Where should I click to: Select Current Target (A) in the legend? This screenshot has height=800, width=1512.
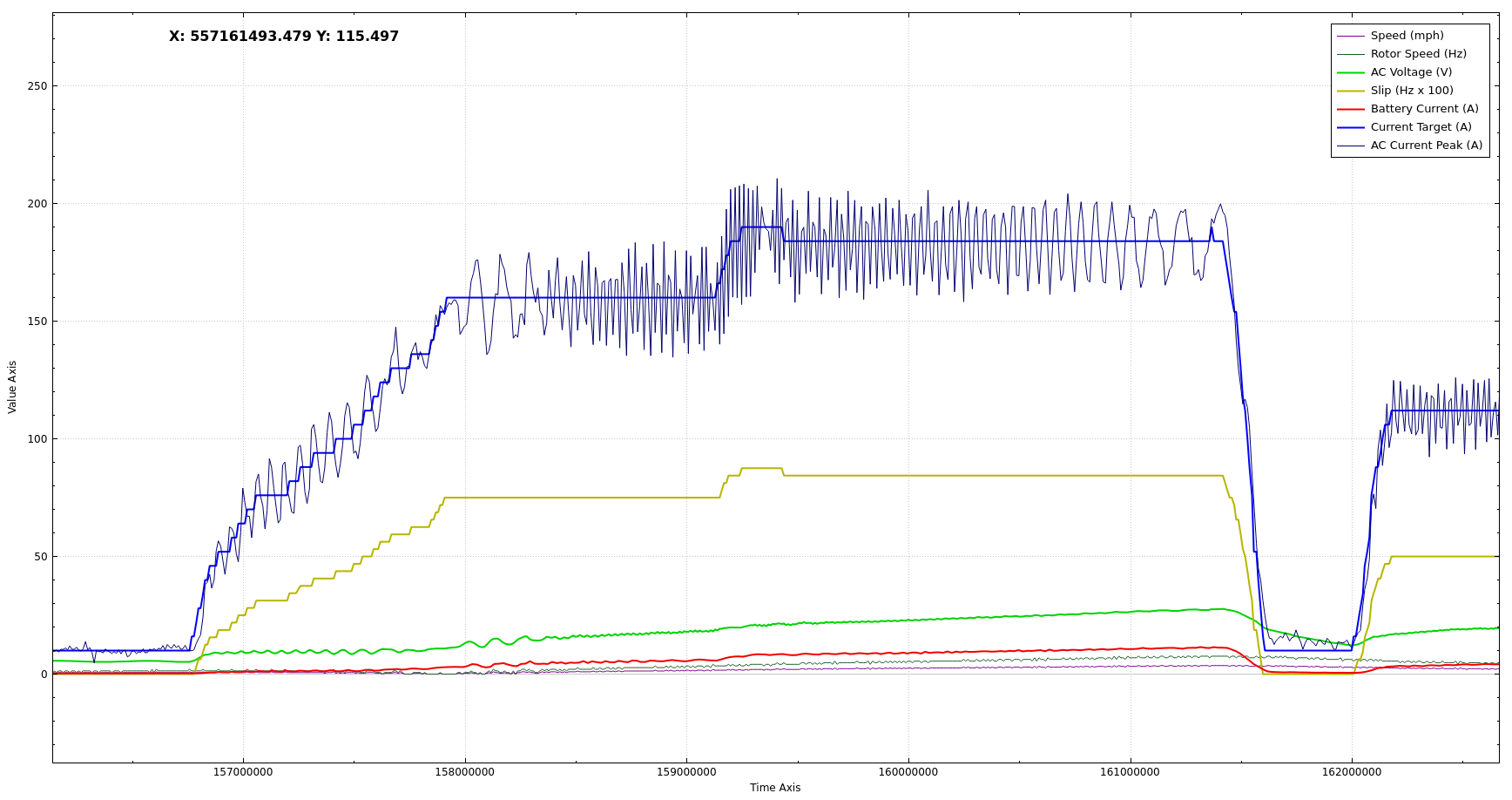[1421, 127]
